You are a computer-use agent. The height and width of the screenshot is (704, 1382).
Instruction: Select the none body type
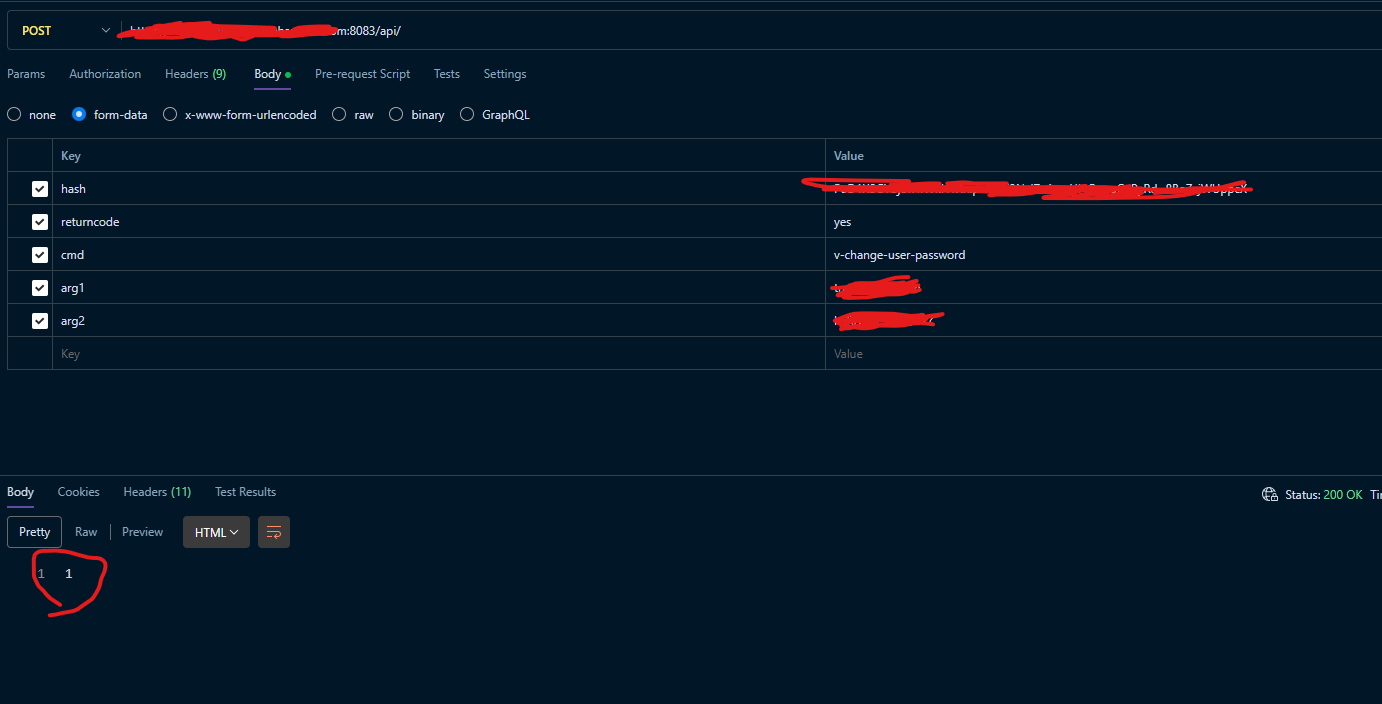click(x=14, y=115)
